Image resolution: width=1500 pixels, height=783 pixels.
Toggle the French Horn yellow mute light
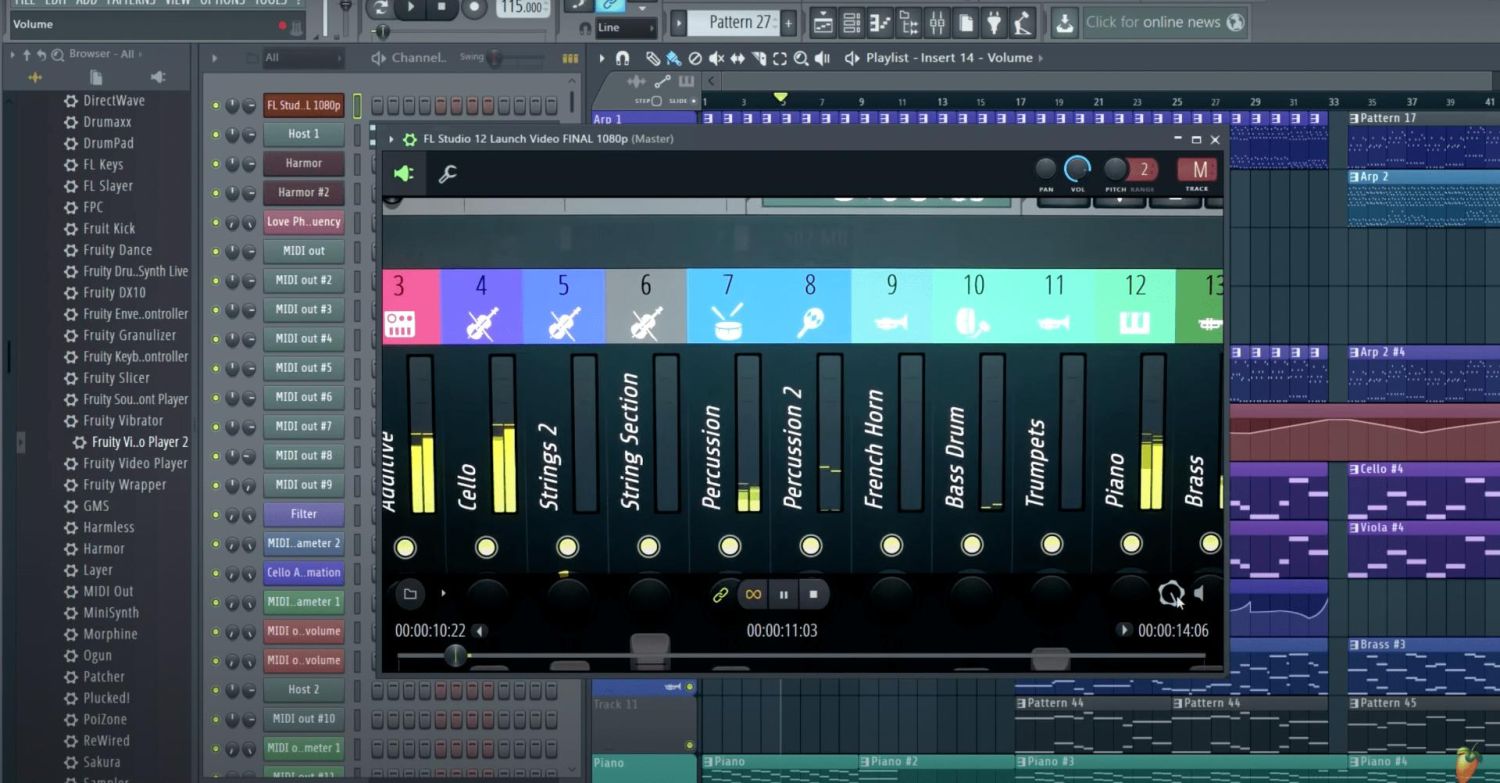tap(891, 546)
